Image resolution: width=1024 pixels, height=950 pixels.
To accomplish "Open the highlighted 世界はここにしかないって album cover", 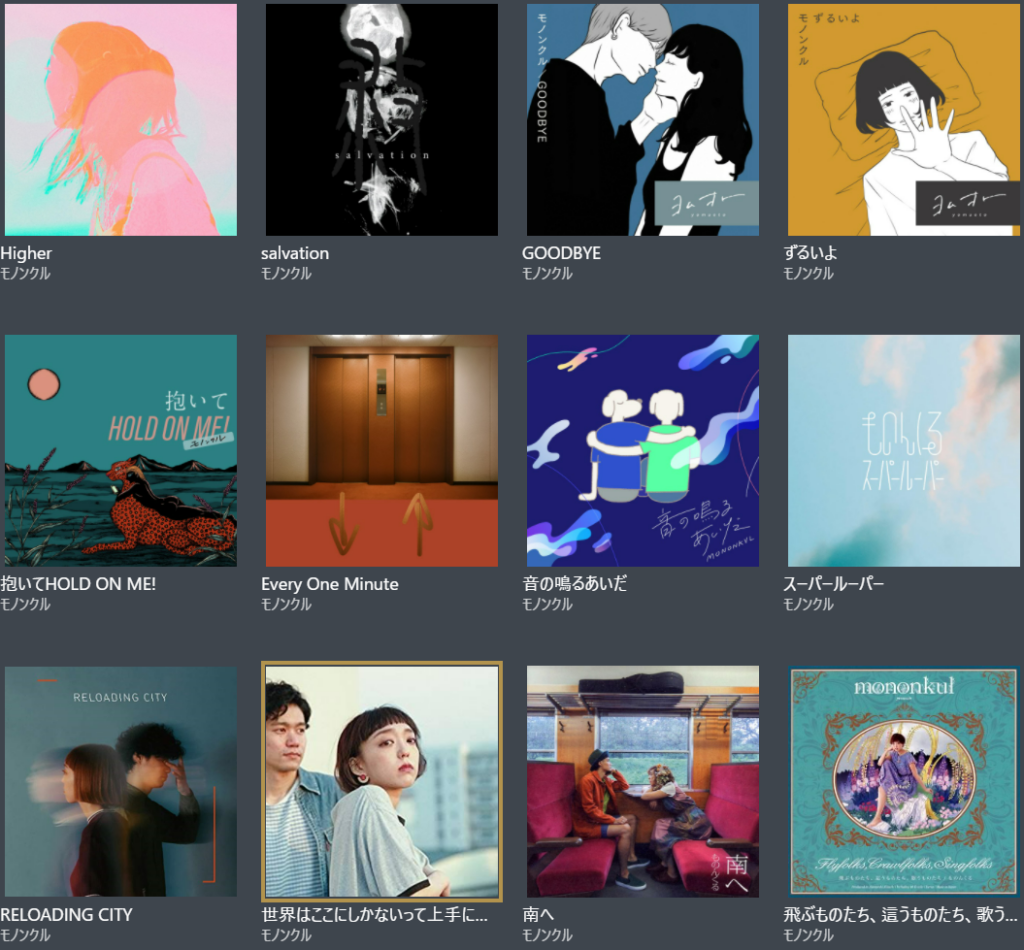I will pyautogui.click(x=381, y=782).
